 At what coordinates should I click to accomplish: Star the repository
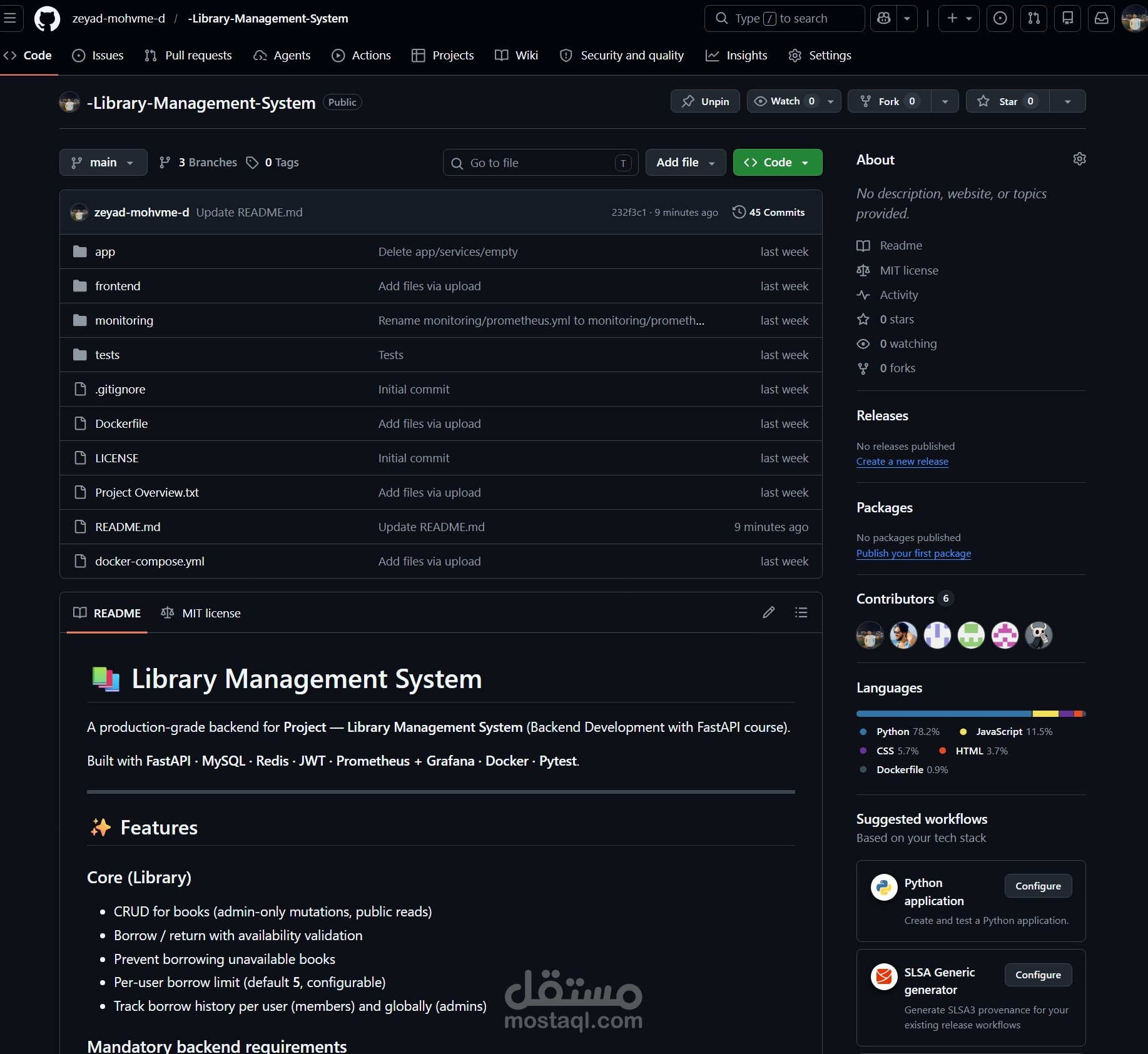[x=1007, y=101]
